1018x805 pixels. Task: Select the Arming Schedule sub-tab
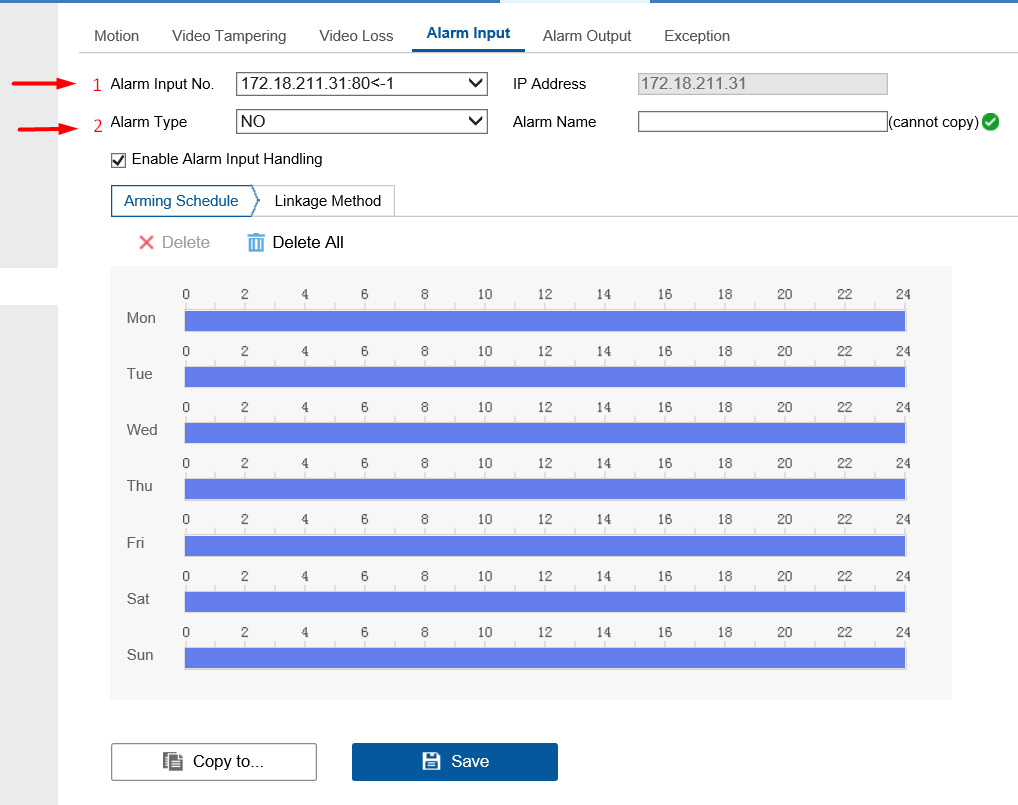point(181,201)
